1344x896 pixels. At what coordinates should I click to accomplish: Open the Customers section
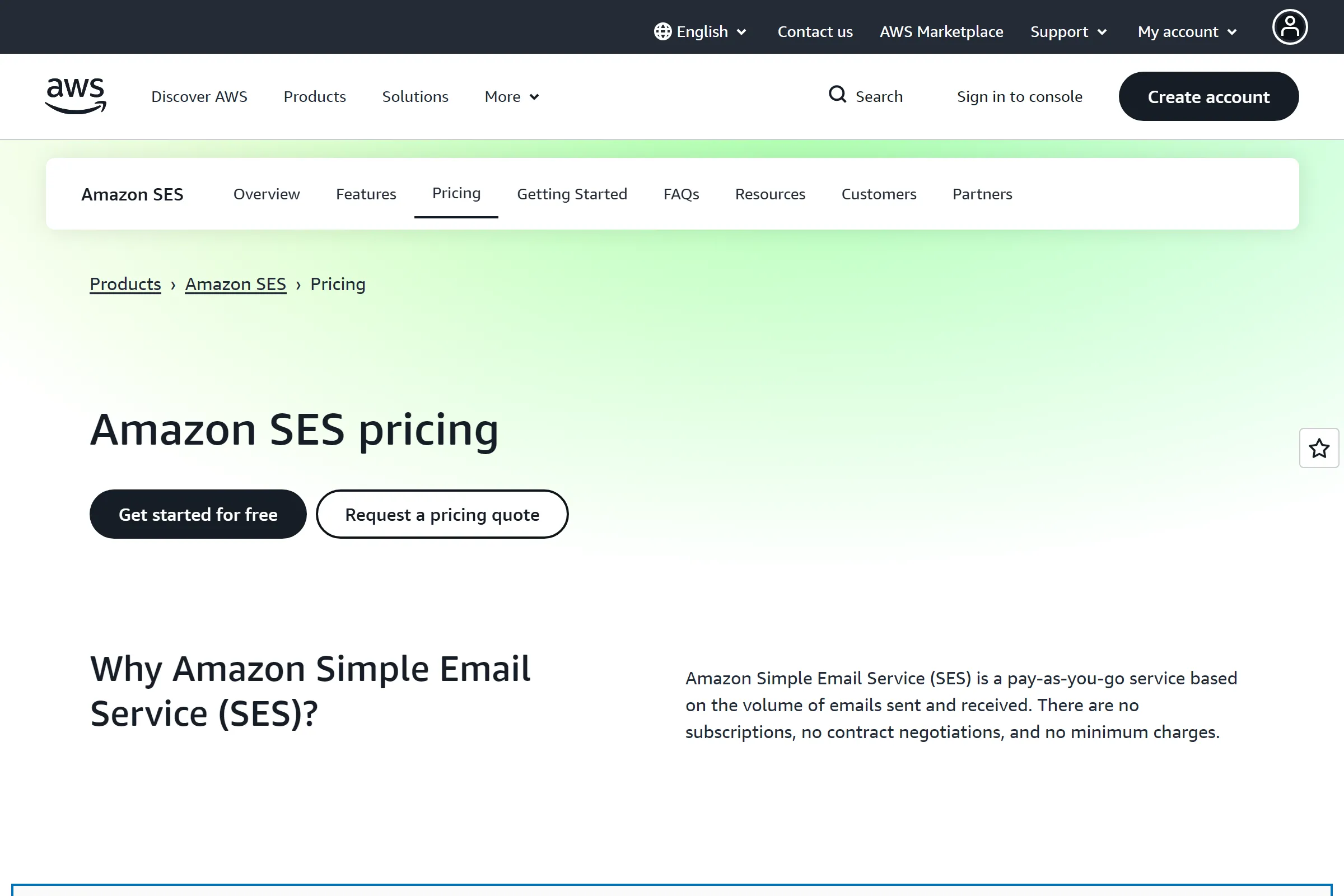879,194
